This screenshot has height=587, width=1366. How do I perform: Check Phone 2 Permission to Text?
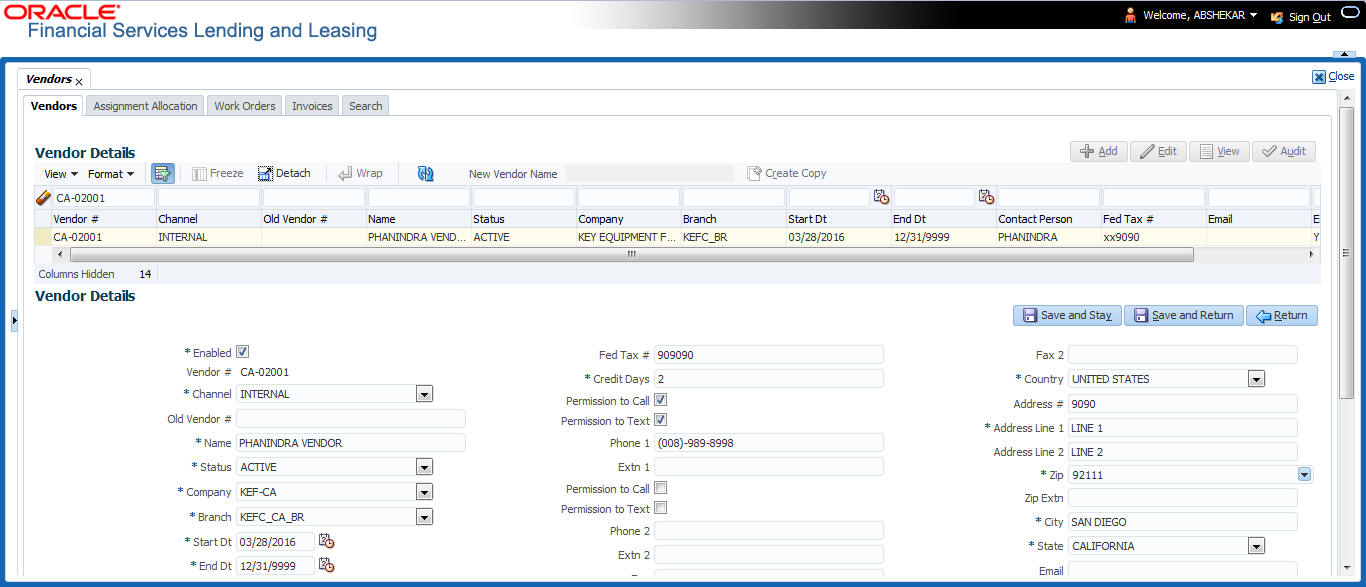pyautogui.click(x=660, y=508)
